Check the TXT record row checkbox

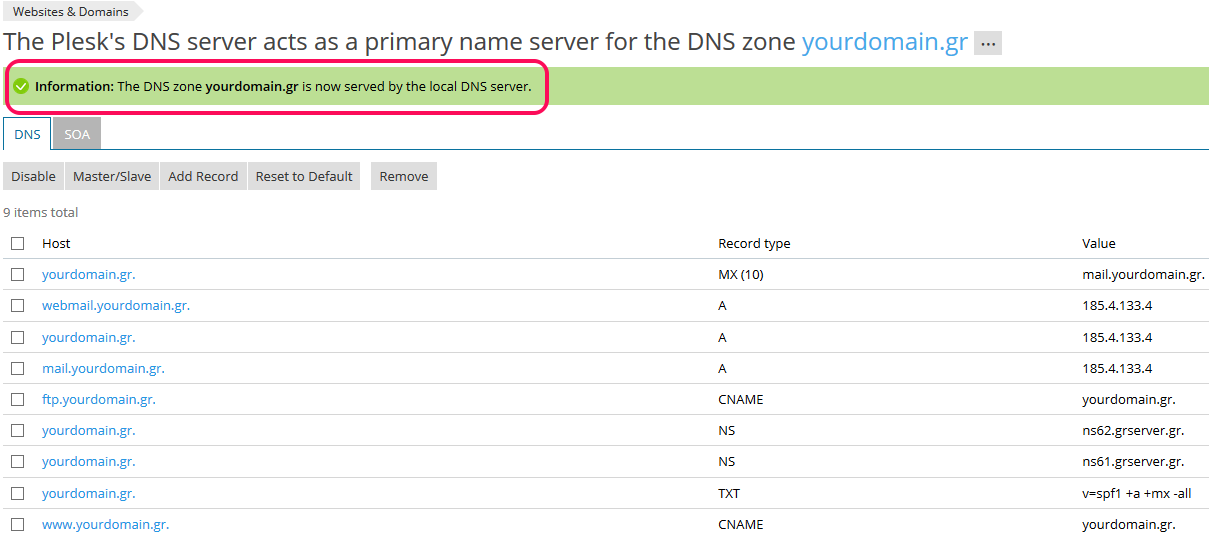(17, 493)
